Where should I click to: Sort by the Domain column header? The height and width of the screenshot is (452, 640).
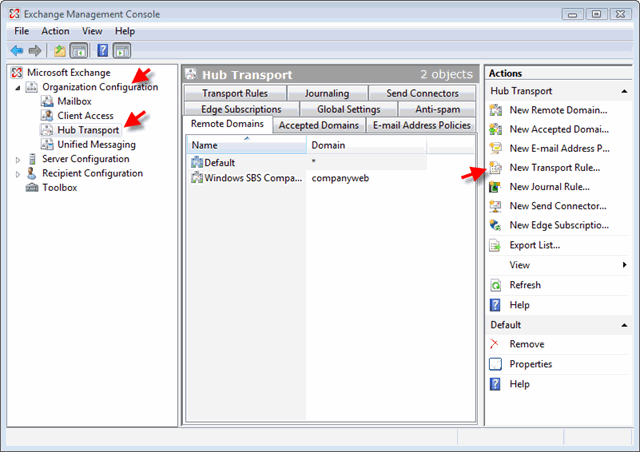(367, 145)
